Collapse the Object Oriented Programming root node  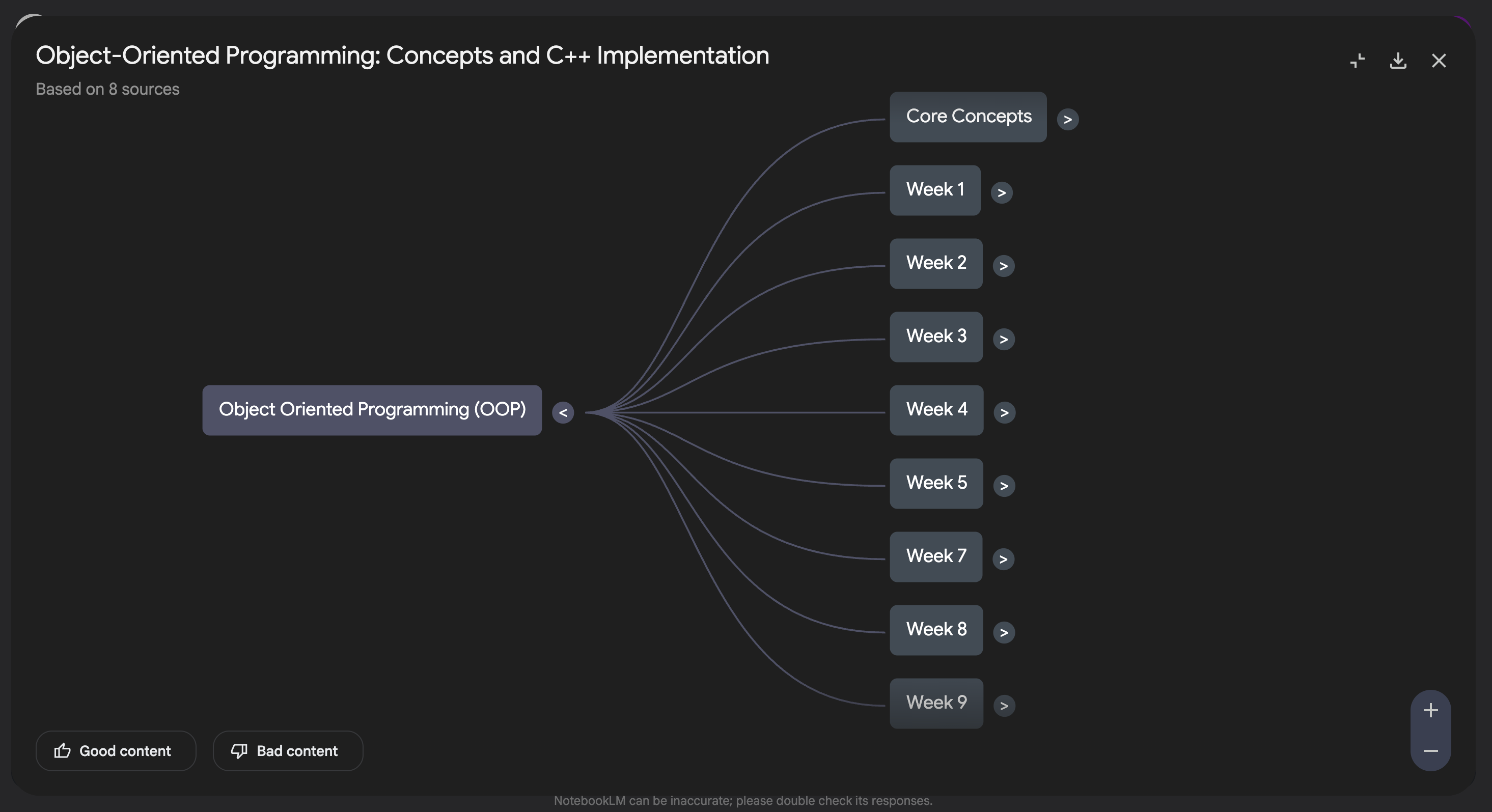point(562,412)
